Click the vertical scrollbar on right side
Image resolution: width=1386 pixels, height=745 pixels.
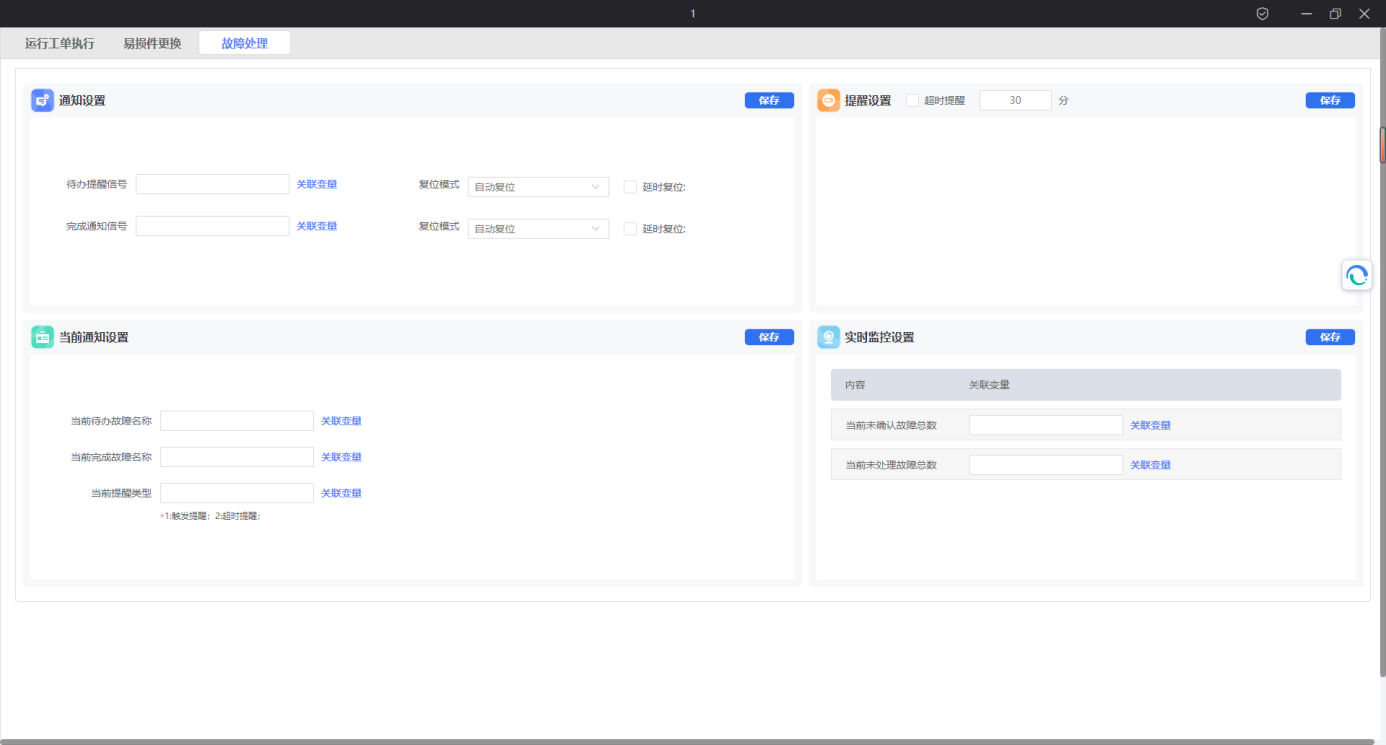coord(1382,146)
